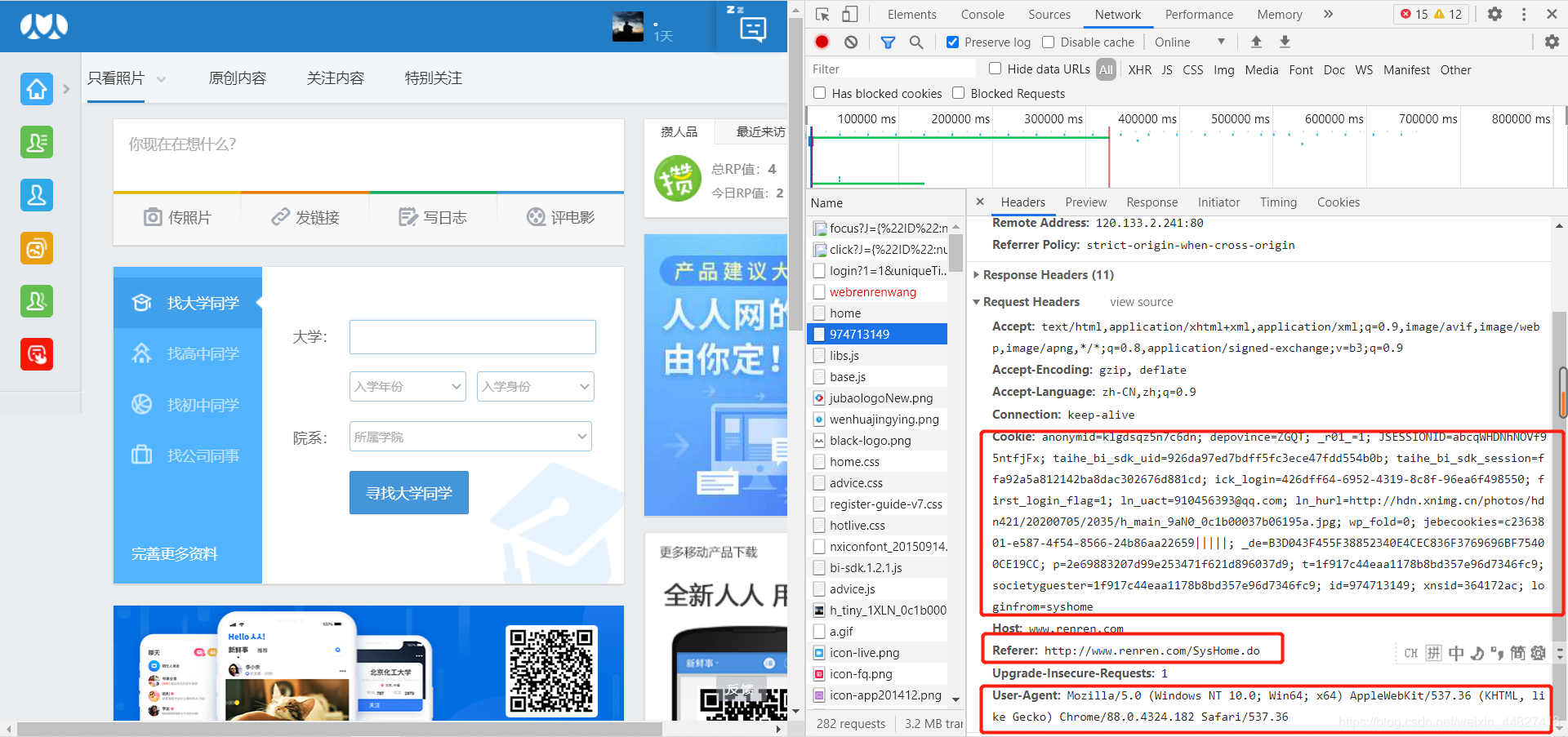This screenshot has width=1568, height=737.
Task: Click the 你现在在想什么 status text box
Action: point(368,155)
